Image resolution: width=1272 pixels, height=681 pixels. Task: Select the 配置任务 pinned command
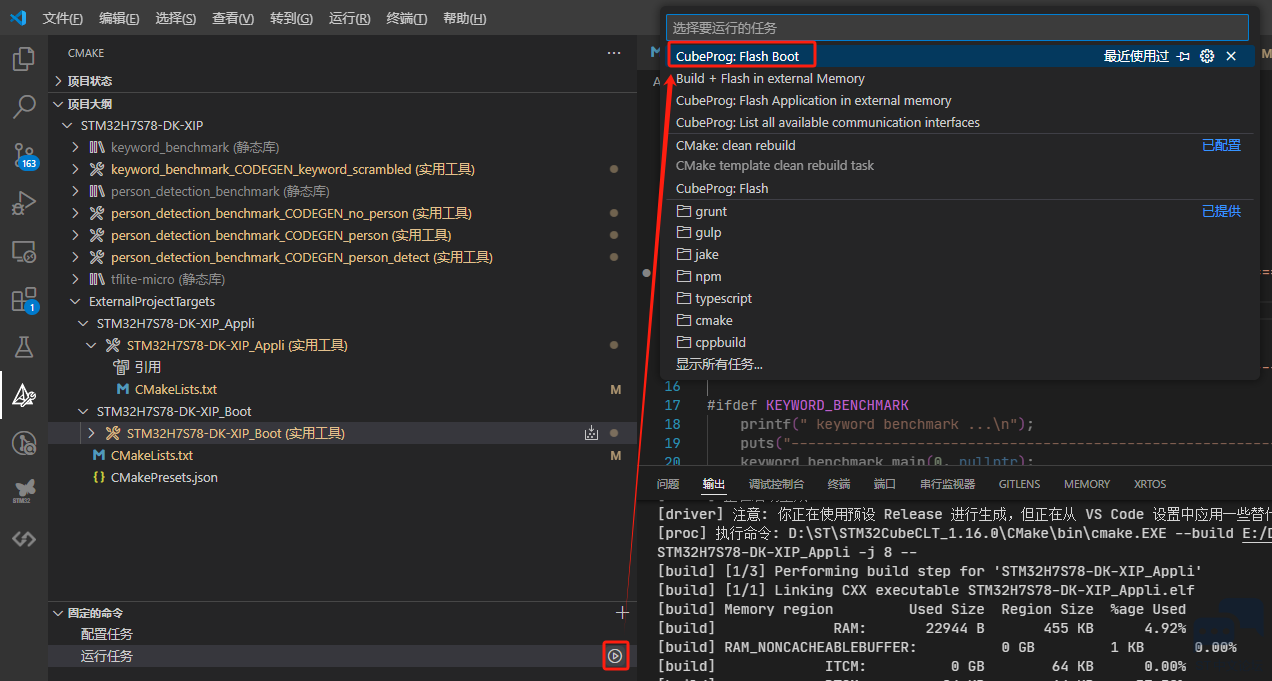tap(342, 634)
